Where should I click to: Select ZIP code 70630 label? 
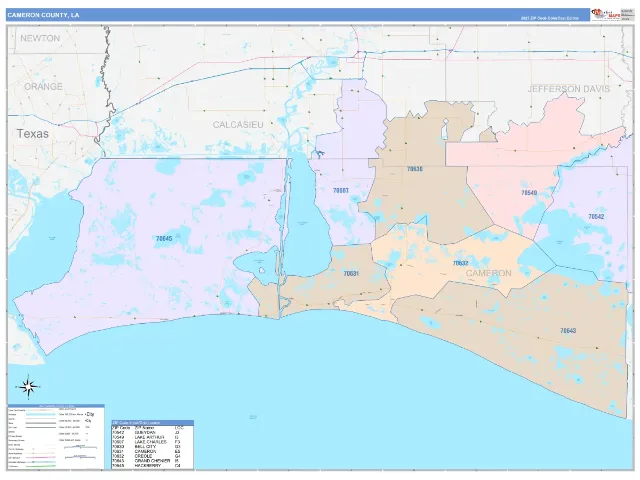pos(415,169)
